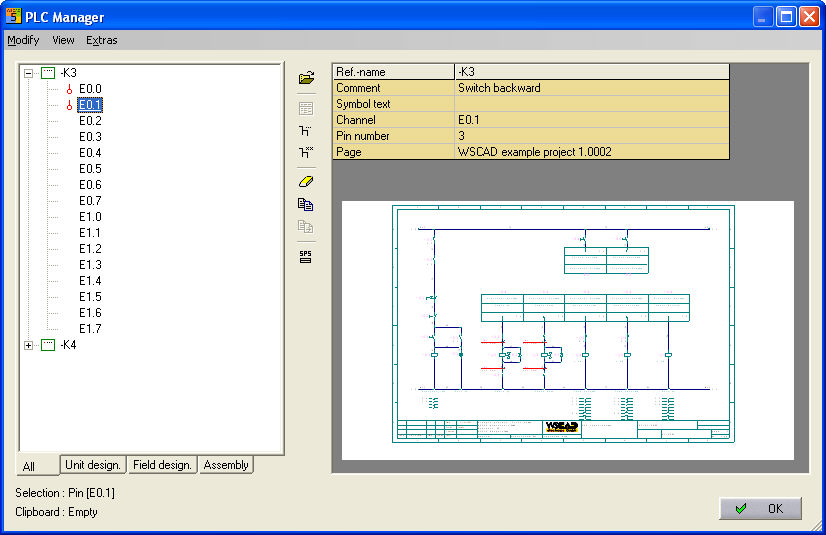Click the Page value WSCAD example project
The width and height of the screenshot is (826, 535).
click(592, 152)
